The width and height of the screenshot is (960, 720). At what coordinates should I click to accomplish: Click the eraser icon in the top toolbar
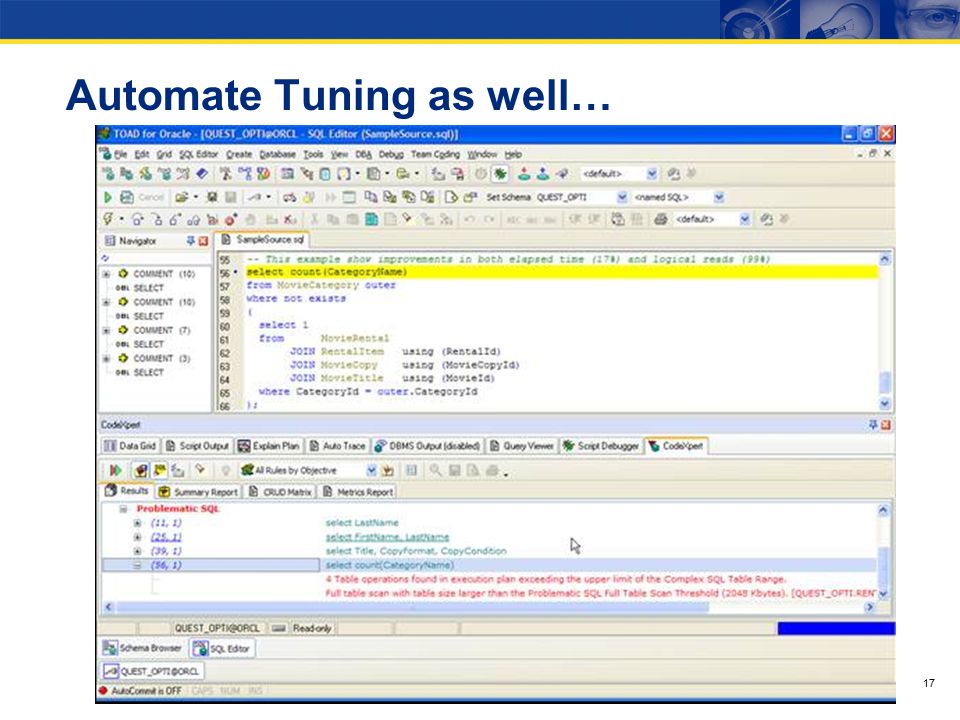[202, 174]
